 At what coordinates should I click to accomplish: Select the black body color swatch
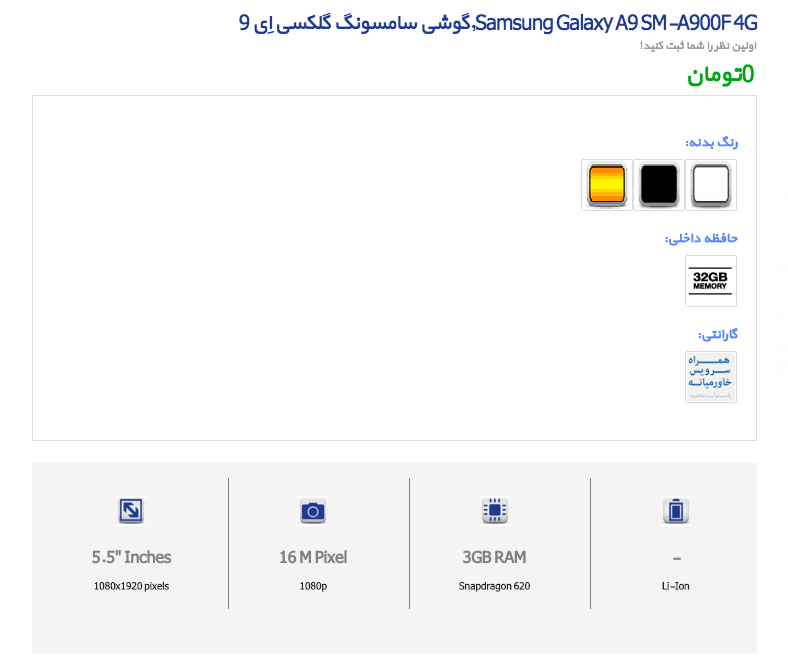tap(659, 184)
